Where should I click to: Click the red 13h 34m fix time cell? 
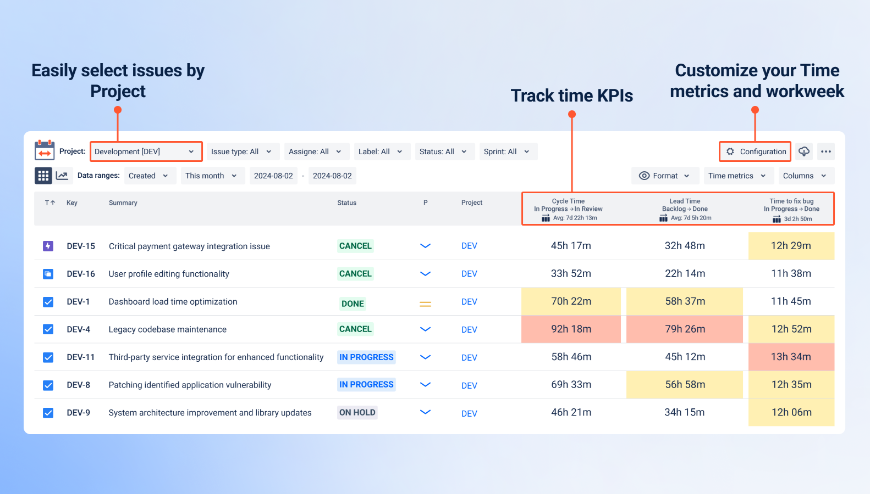[x=791, y=357]
